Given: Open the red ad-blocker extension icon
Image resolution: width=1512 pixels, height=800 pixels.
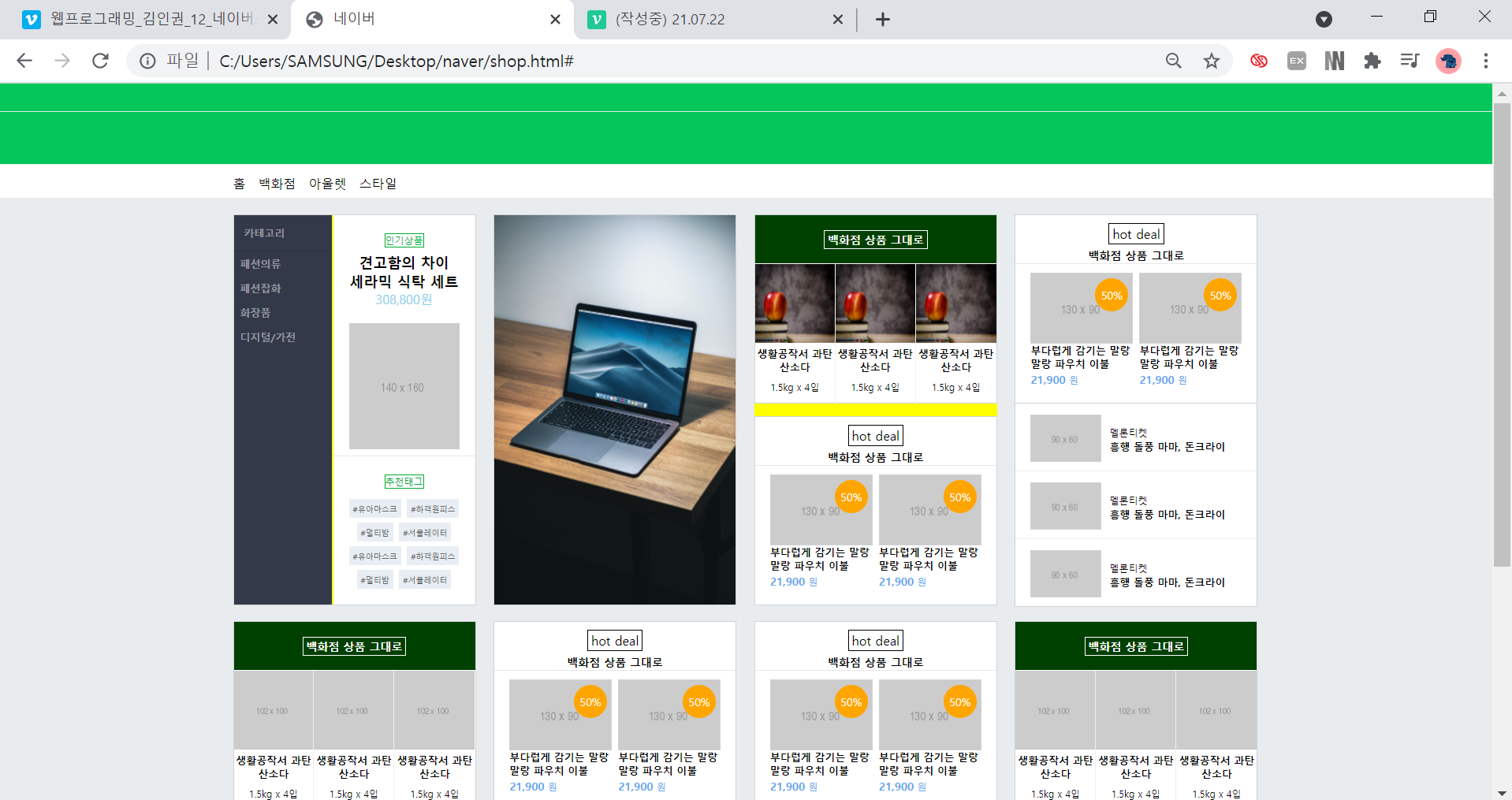Looking at the screenshot, I should click(1259, 61).
